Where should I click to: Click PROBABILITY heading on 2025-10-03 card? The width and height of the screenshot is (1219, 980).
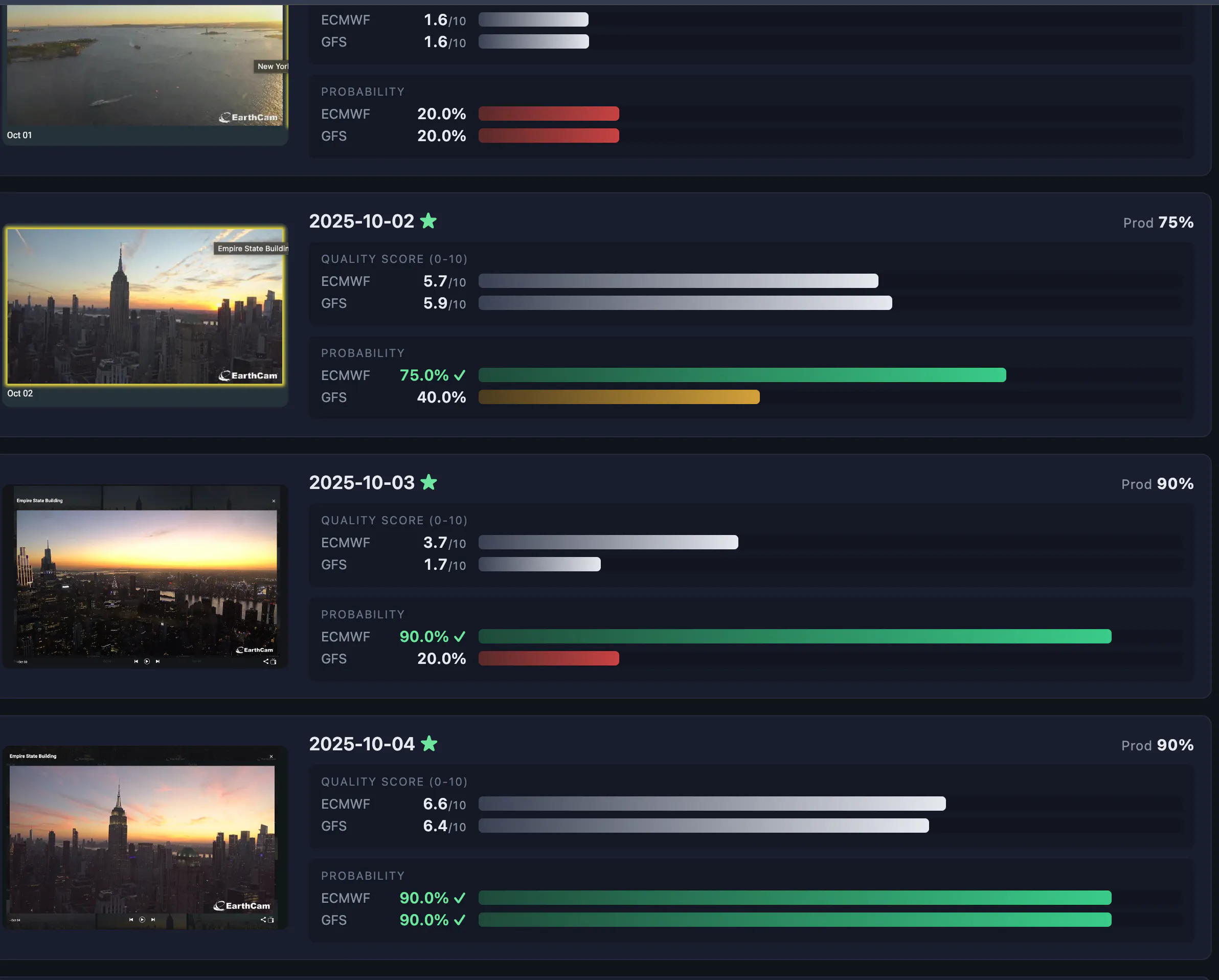363,614
